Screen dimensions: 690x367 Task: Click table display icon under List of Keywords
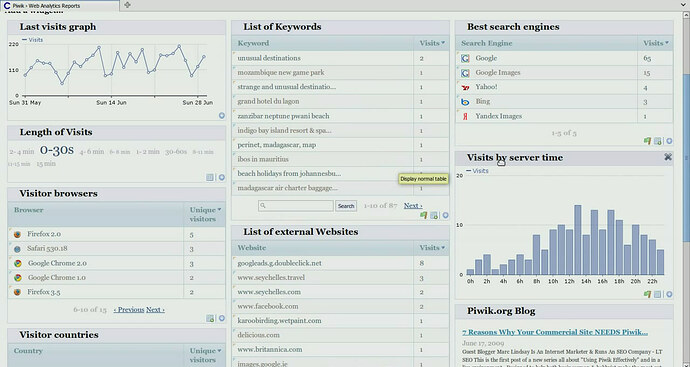[434, 216]
